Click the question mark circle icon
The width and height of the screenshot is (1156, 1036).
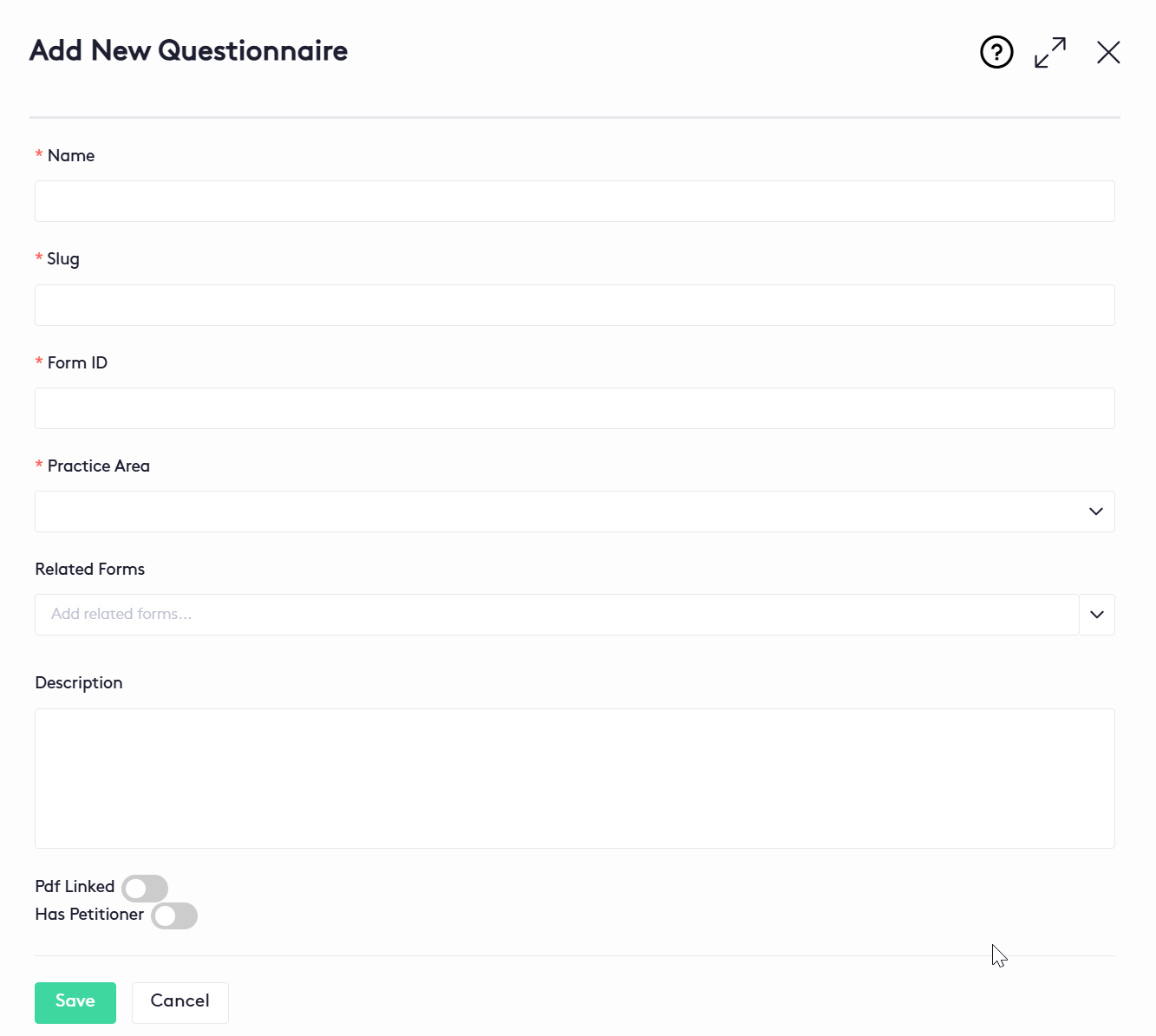tap(996, 52)
